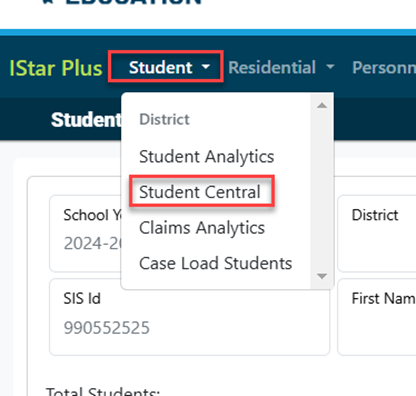Focus the SIS Id input field

click(x=190, y=317)
